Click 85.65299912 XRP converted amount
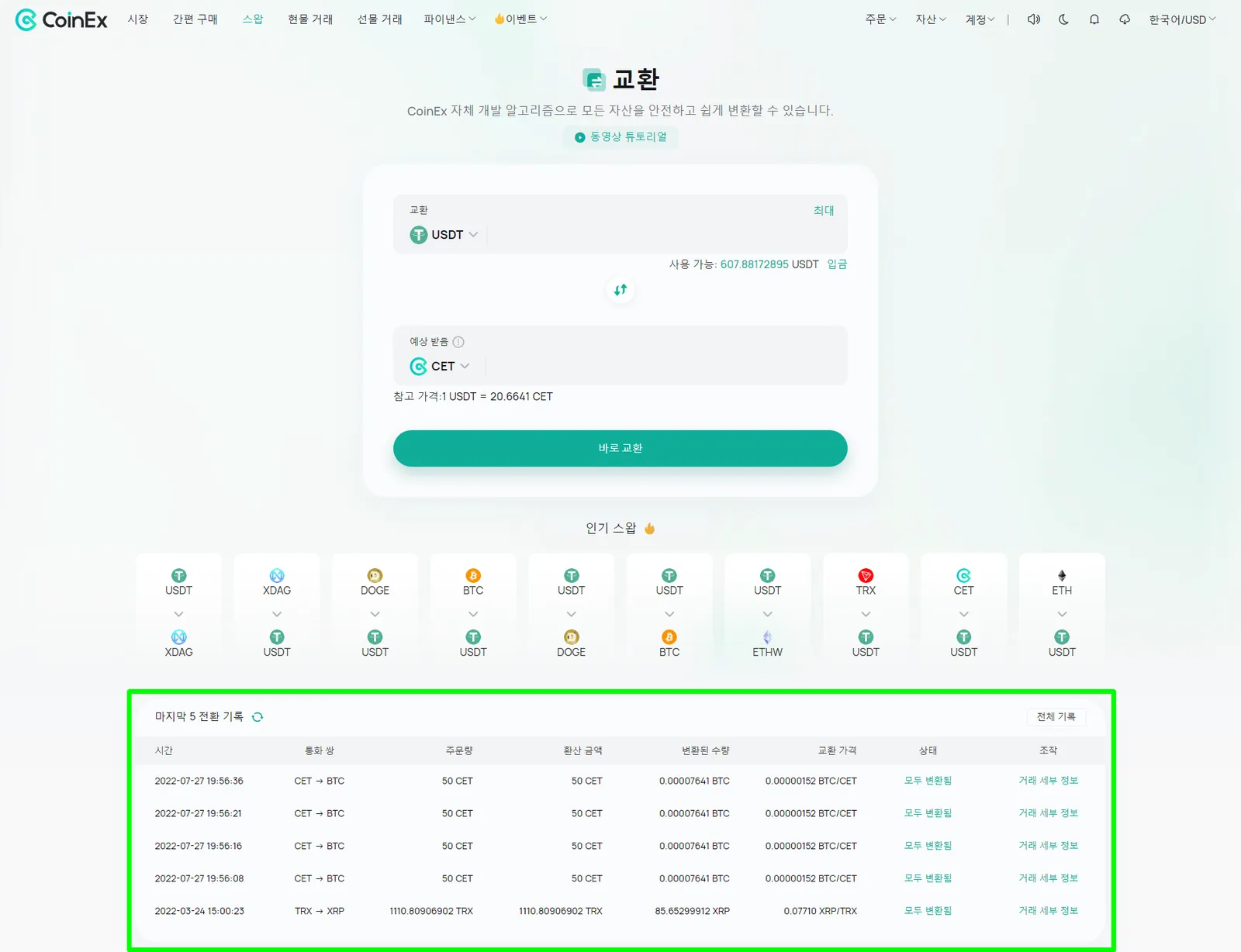 (x=692, y=912)
